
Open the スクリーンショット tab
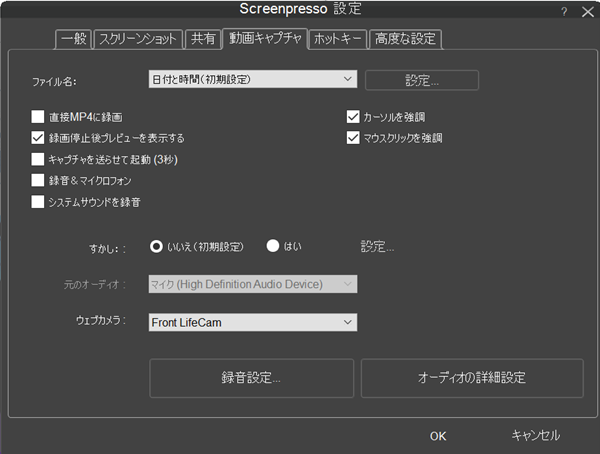(x=138, y=39)
